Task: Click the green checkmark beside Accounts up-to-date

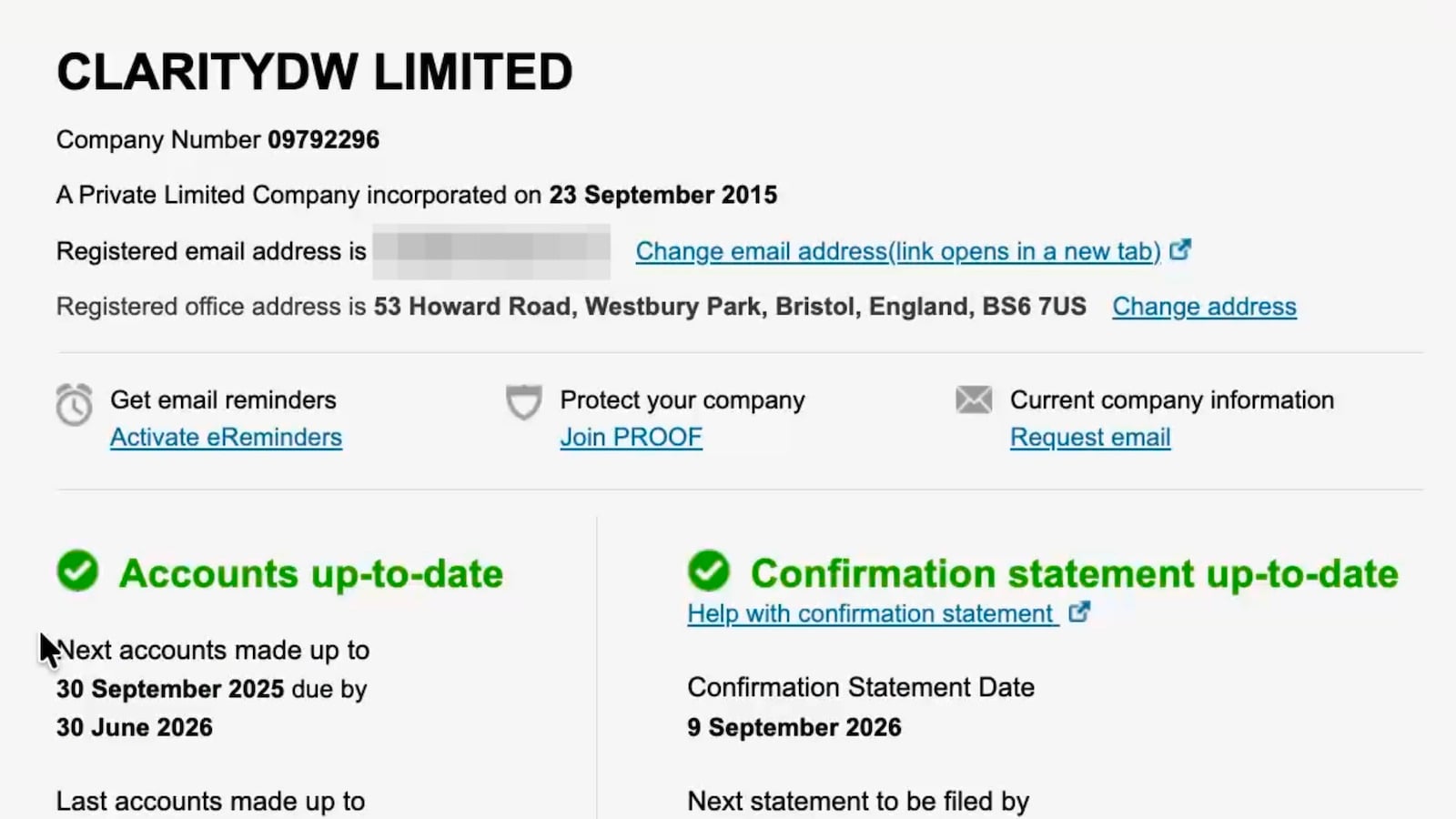Action: [x=77, y=571]
